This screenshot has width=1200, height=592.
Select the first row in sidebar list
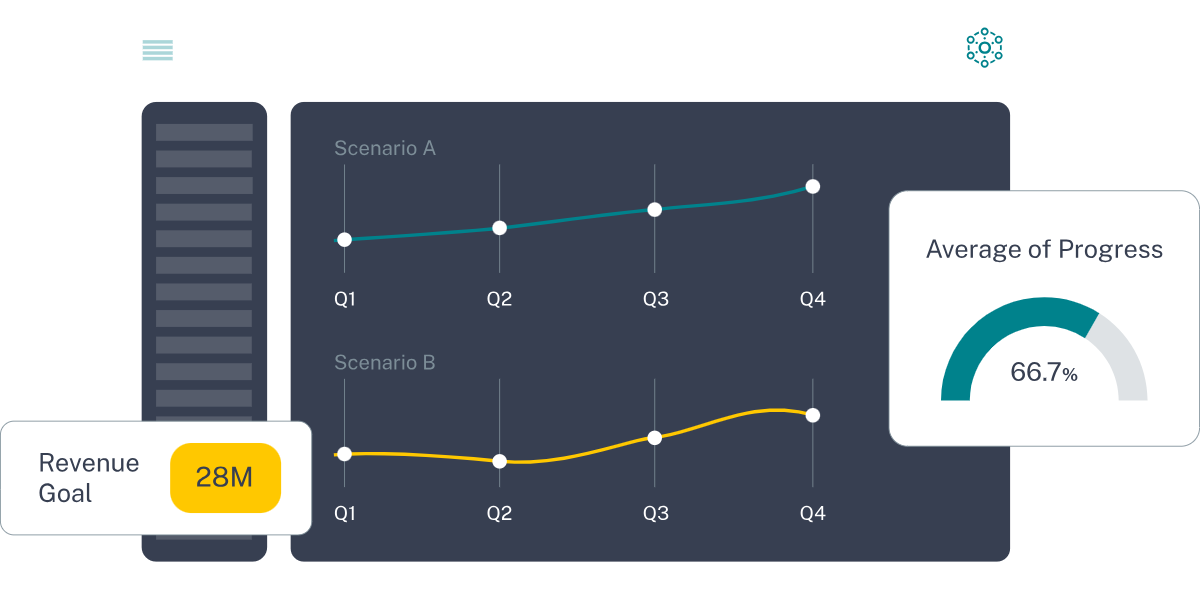pyautogui.click(x=204, y=132)
